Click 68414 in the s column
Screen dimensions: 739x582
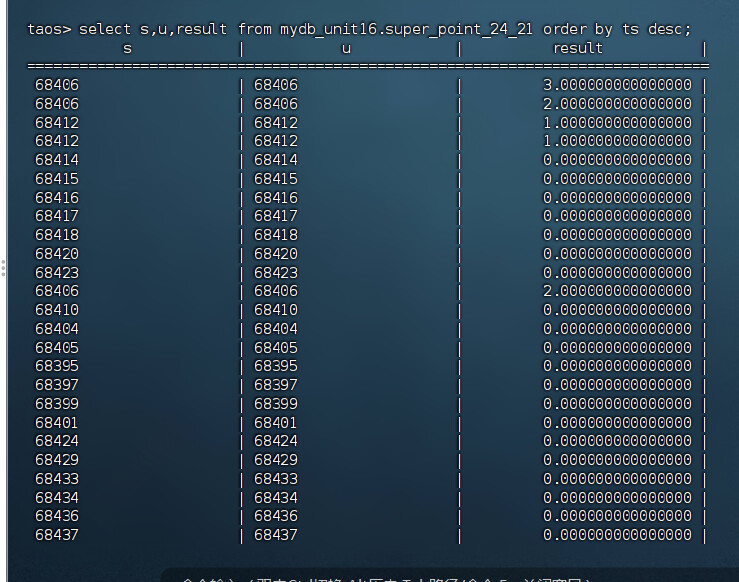click(57, 160)
